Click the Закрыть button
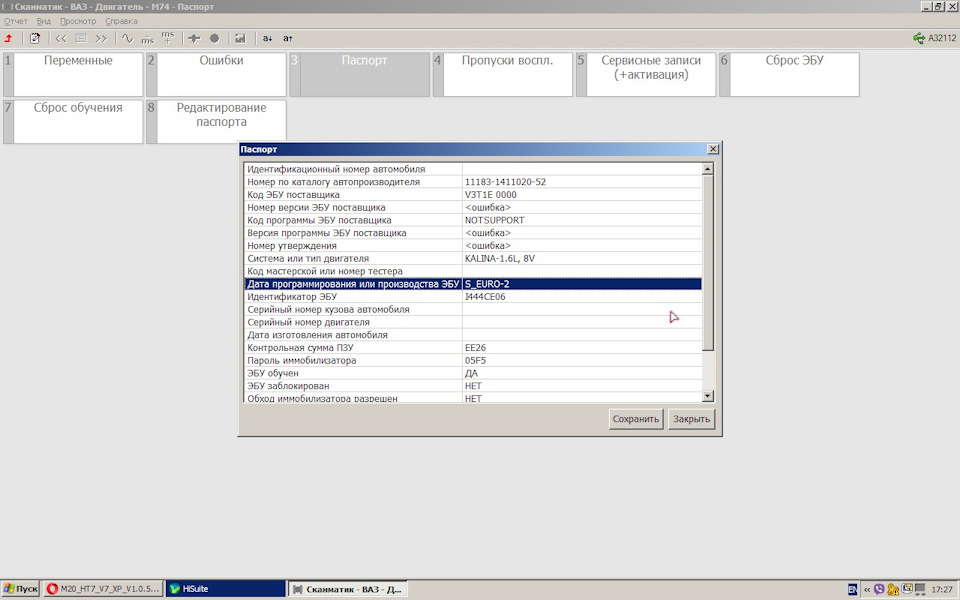This screenshot has width=960, height=600. pyautogui.click(x=691, y=419)
